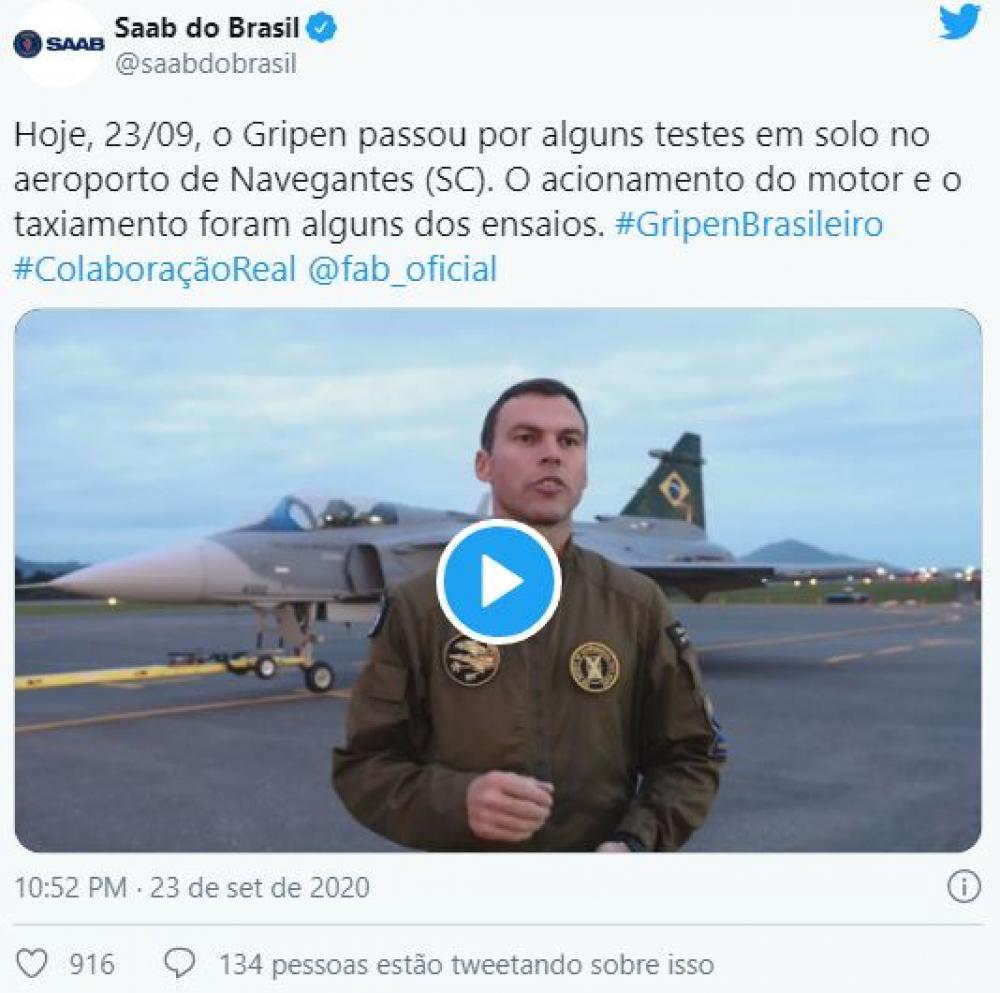The width and height of the screenshot is (1000, 993).
Task: Play the Gripen video
Action: [x=498, y=581]
